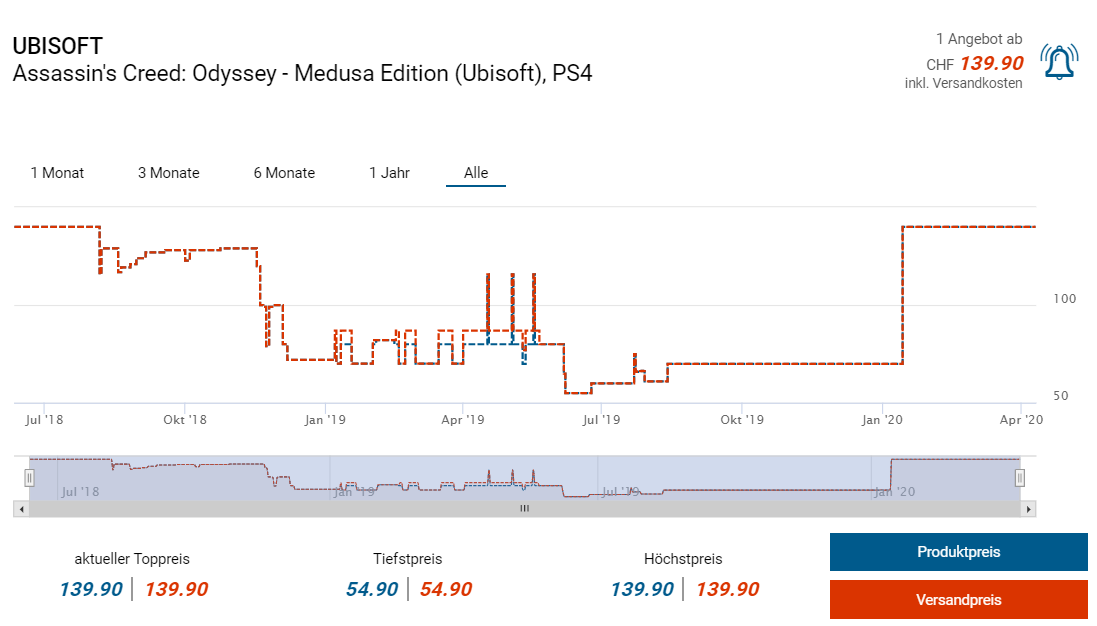This screenshot has height=626, width=1097.
Task: Click the Höchstpreis 139.90 shipping value
Action: [727, 589]
